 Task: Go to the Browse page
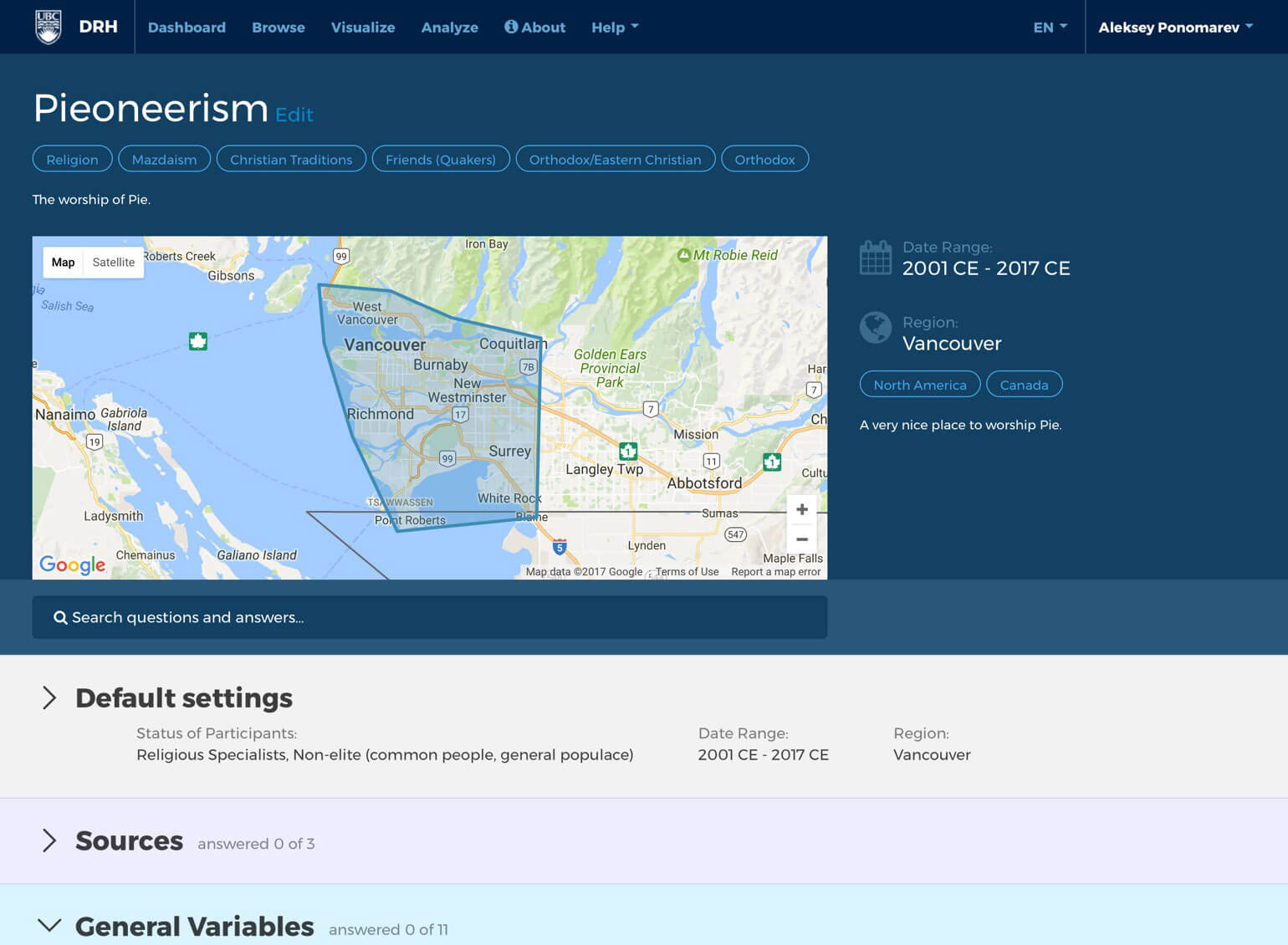pos(279,28)
